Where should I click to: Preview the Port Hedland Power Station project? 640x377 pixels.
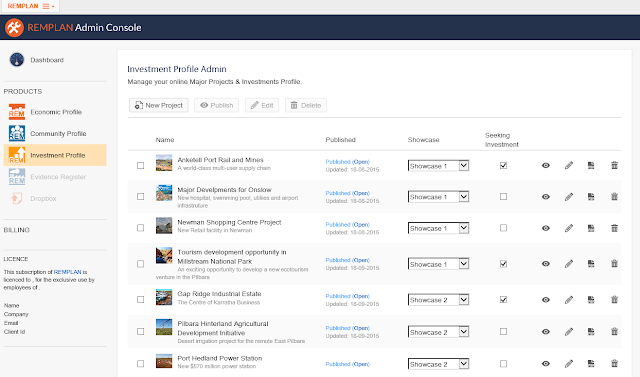pos(546,364)
